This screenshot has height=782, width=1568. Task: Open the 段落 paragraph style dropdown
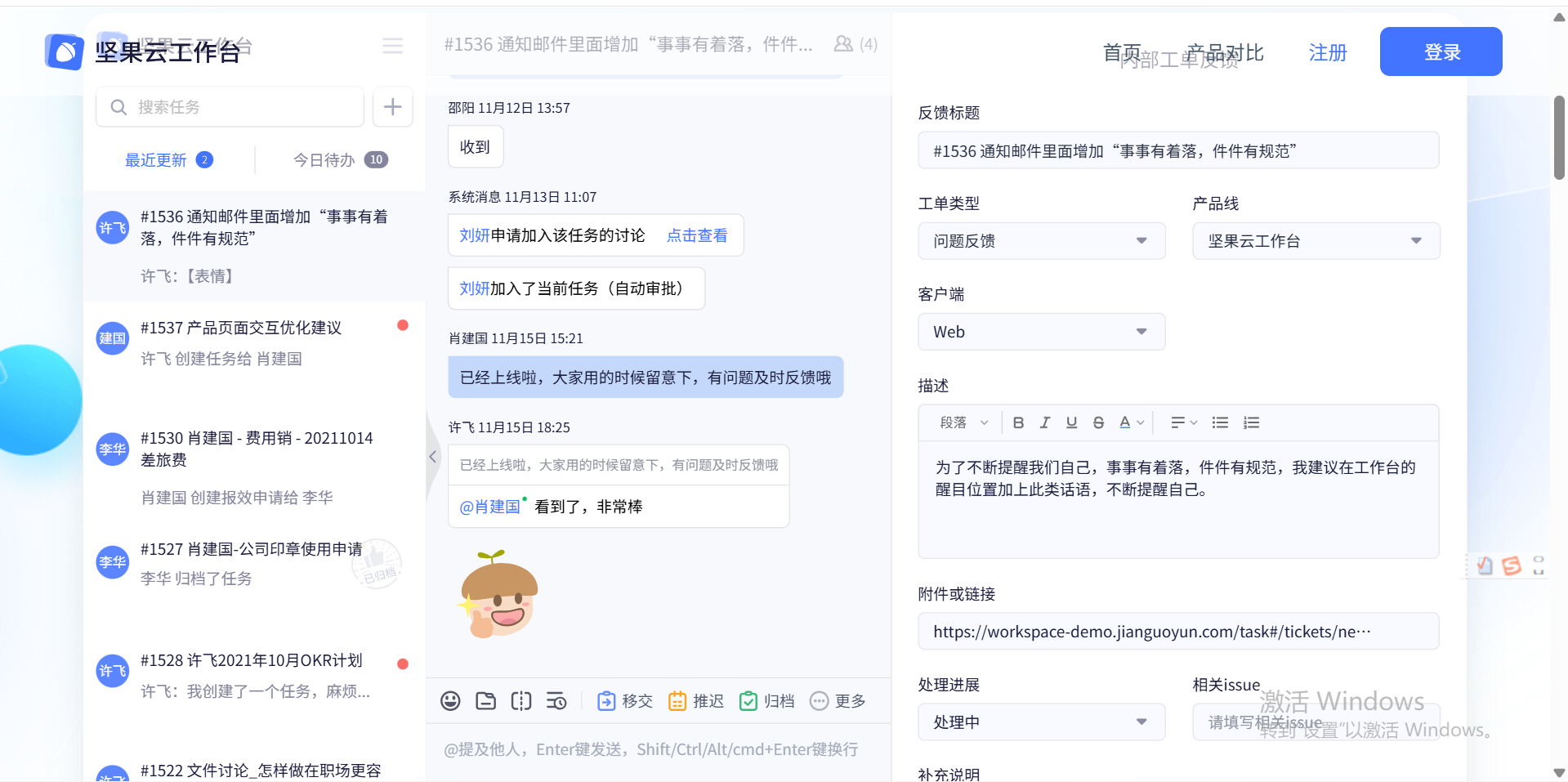click(964, 422)
